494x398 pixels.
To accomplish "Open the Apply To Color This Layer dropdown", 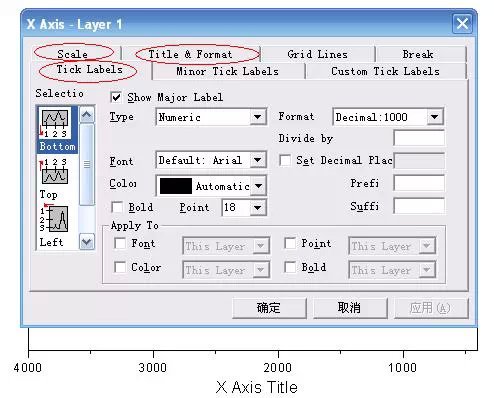I will point(261,270).
